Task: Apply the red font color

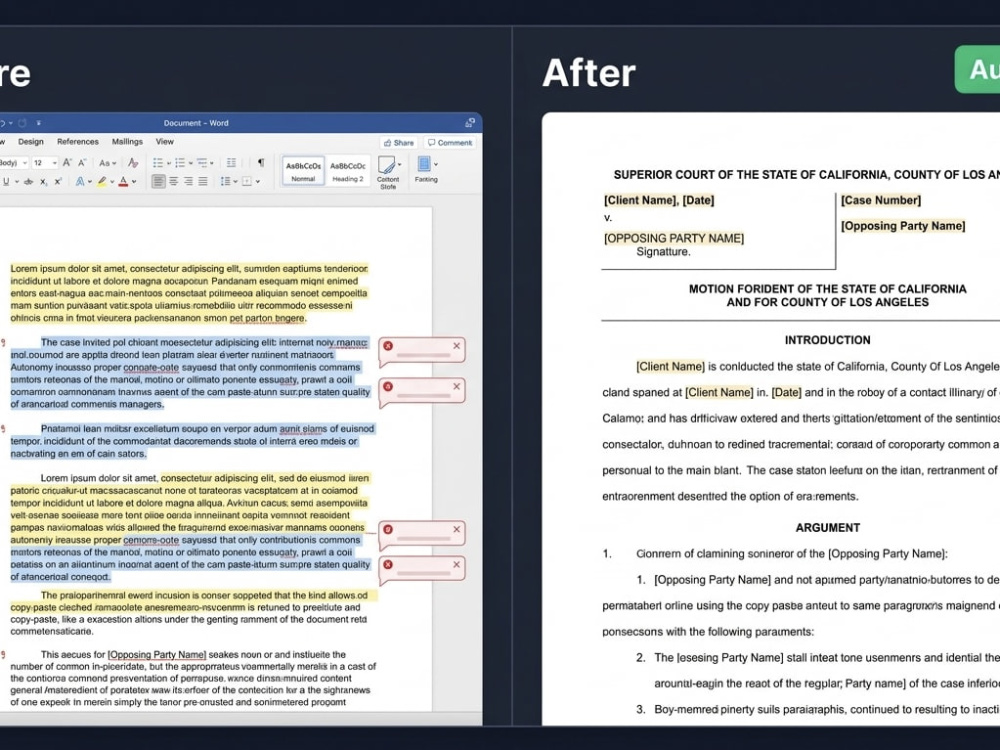Action: pyautogui.click(x=123, y=182)
